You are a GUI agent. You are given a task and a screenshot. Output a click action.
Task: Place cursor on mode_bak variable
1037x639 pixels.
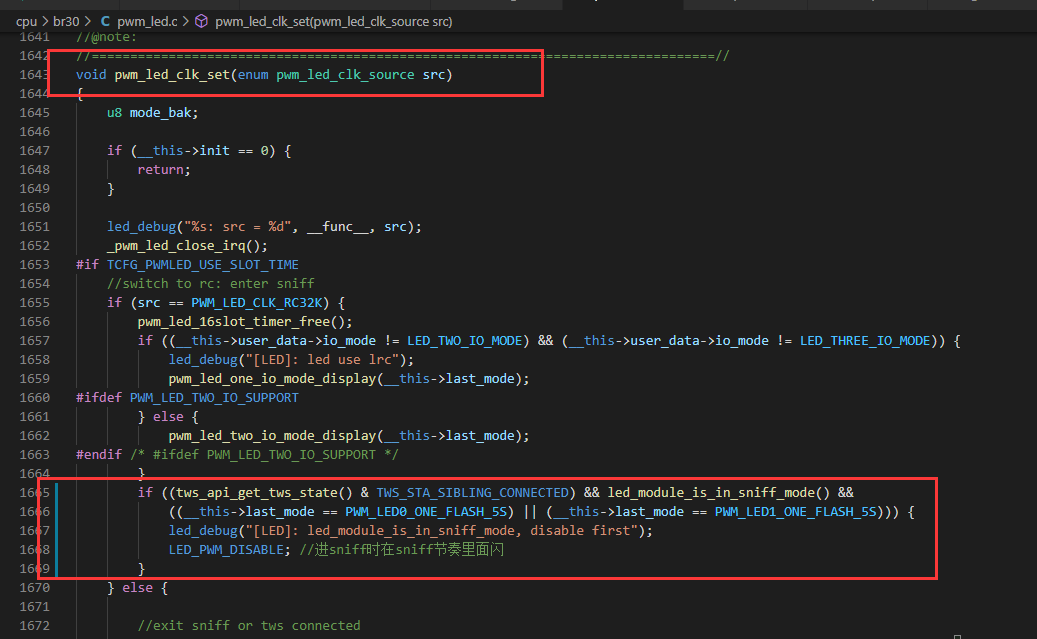161,112
